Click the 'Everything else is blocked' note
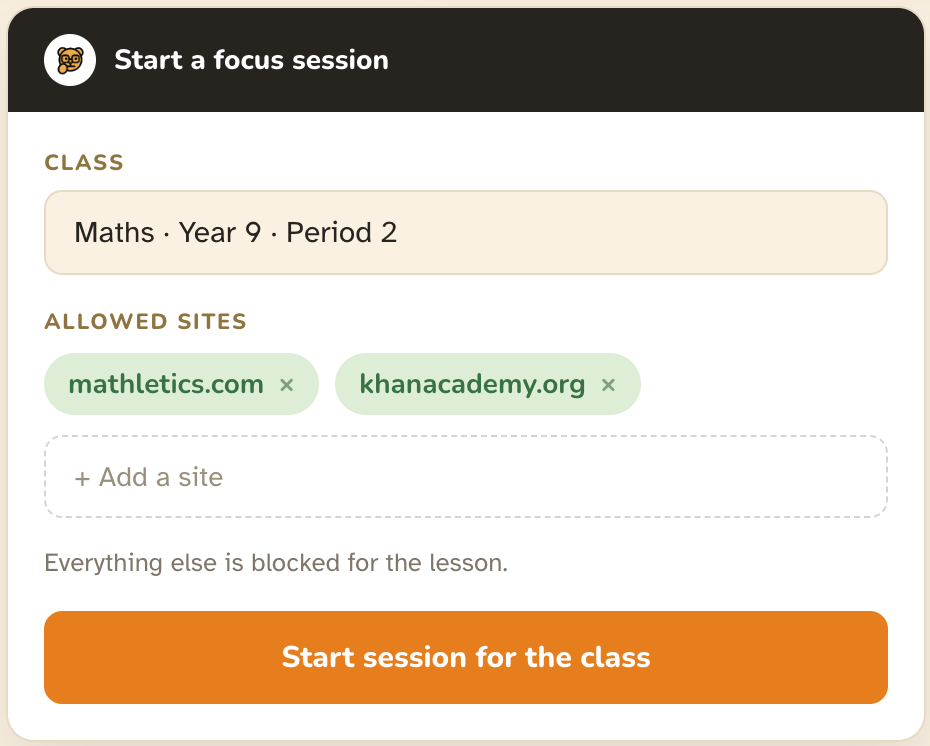 [x=276, y=563]
